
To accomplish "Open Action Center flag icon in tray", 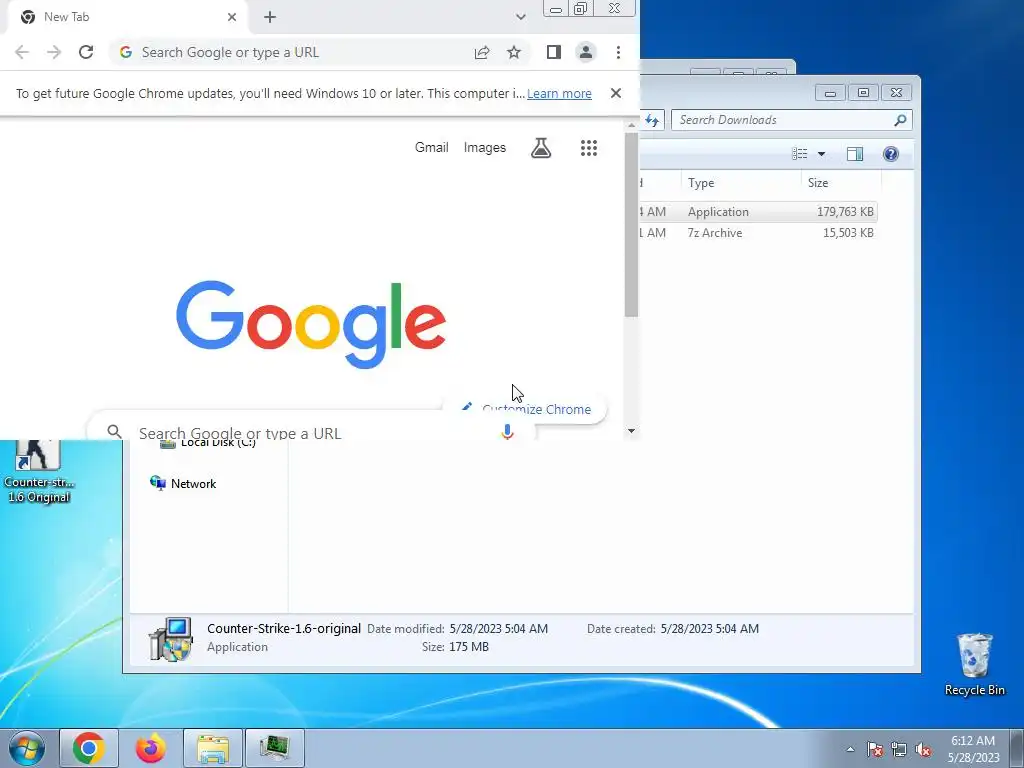I will (874, 749).
